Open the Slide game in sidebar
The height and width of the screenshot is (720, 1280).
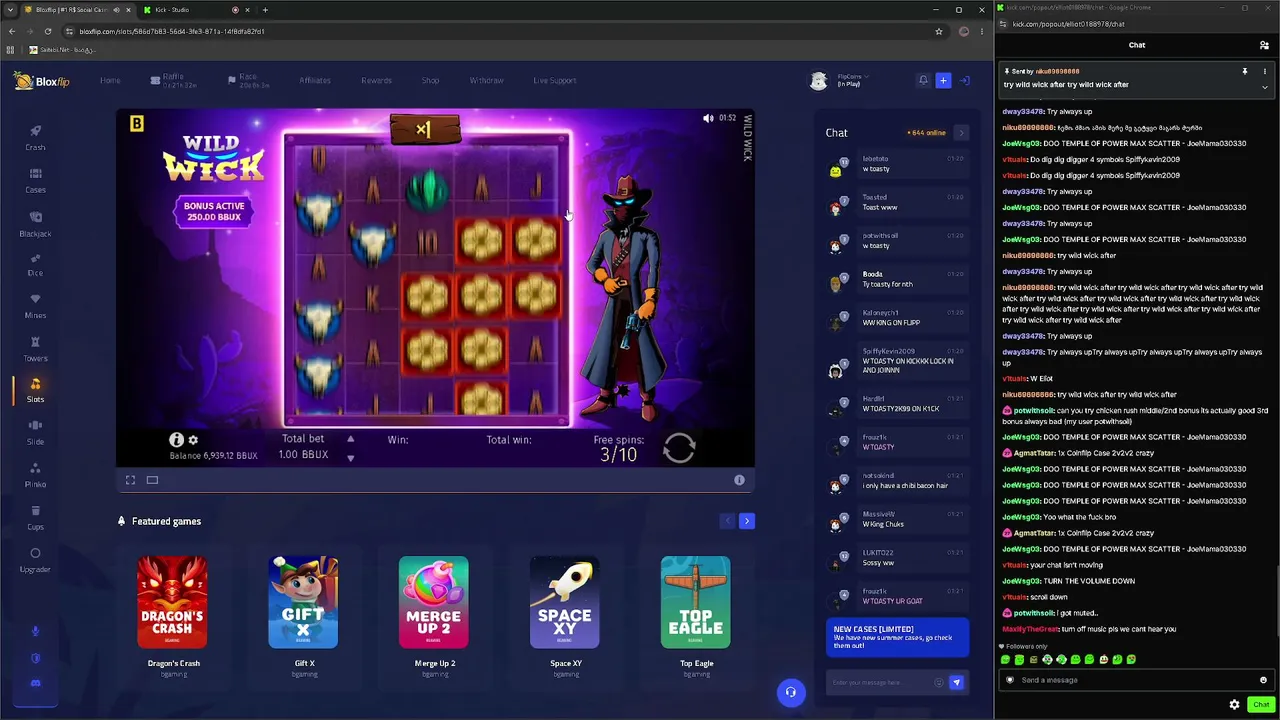pos(35,433)
